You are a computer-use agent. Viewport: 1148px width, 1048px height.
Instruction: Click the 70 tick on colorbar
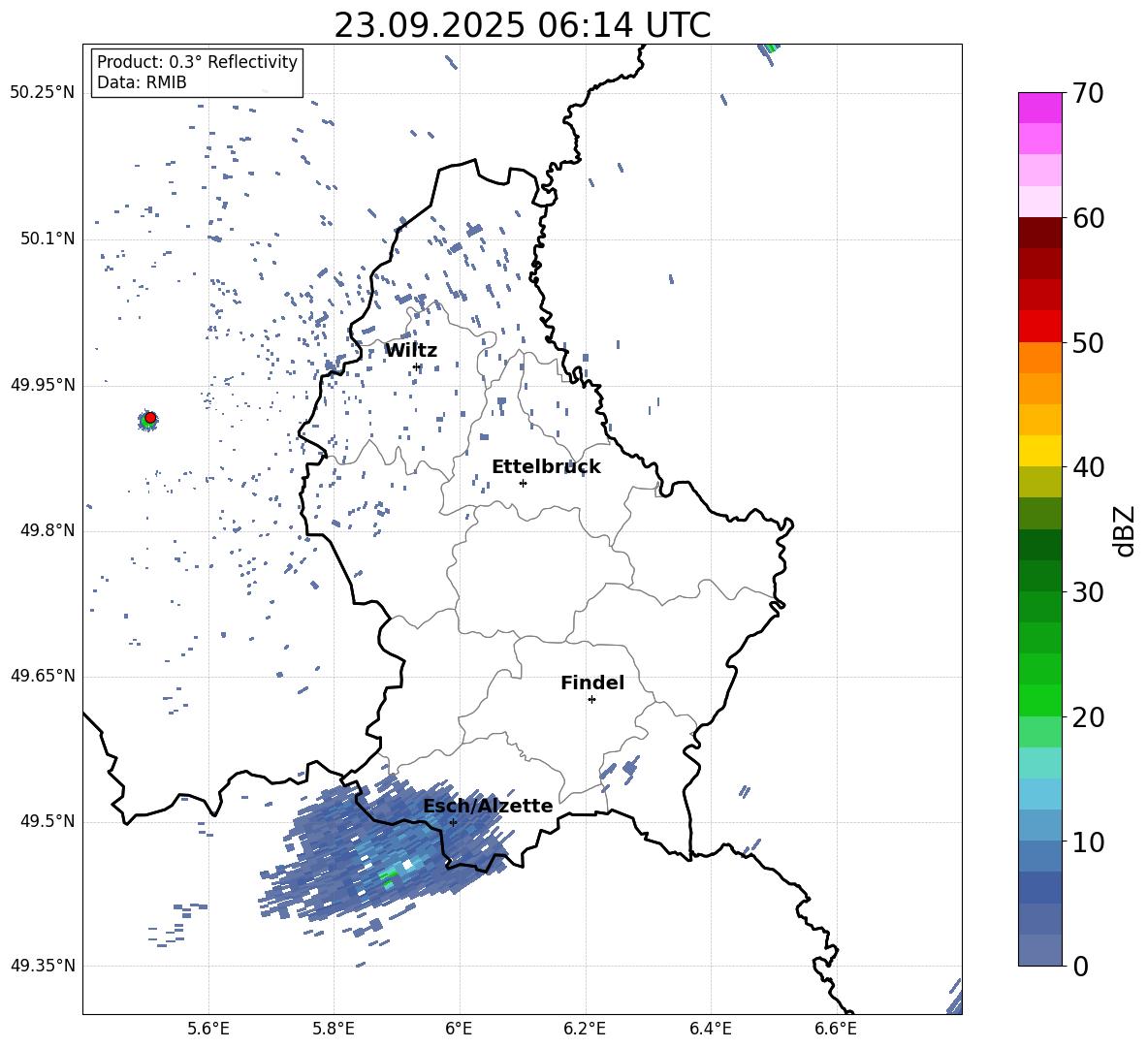(x=1088, y=94)
